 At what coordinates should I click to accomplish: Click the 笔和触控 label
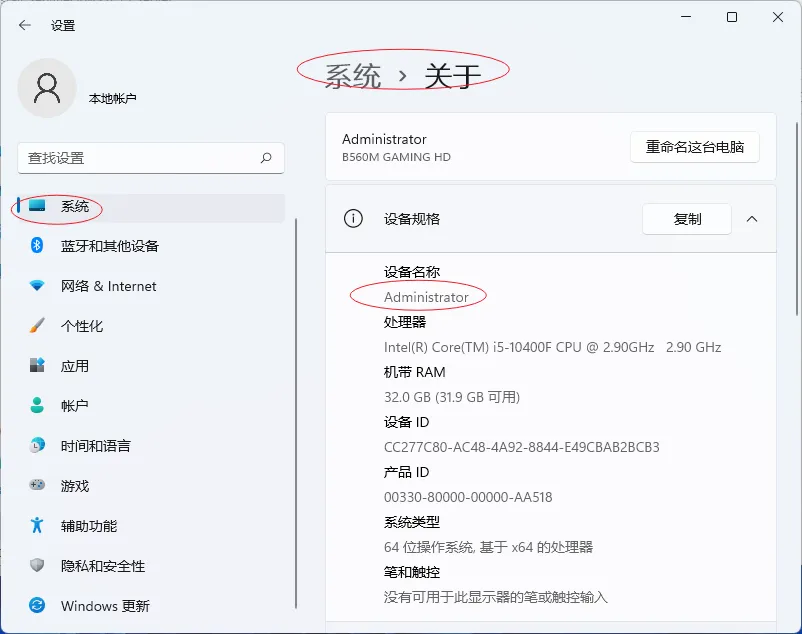tap(412, 572)
